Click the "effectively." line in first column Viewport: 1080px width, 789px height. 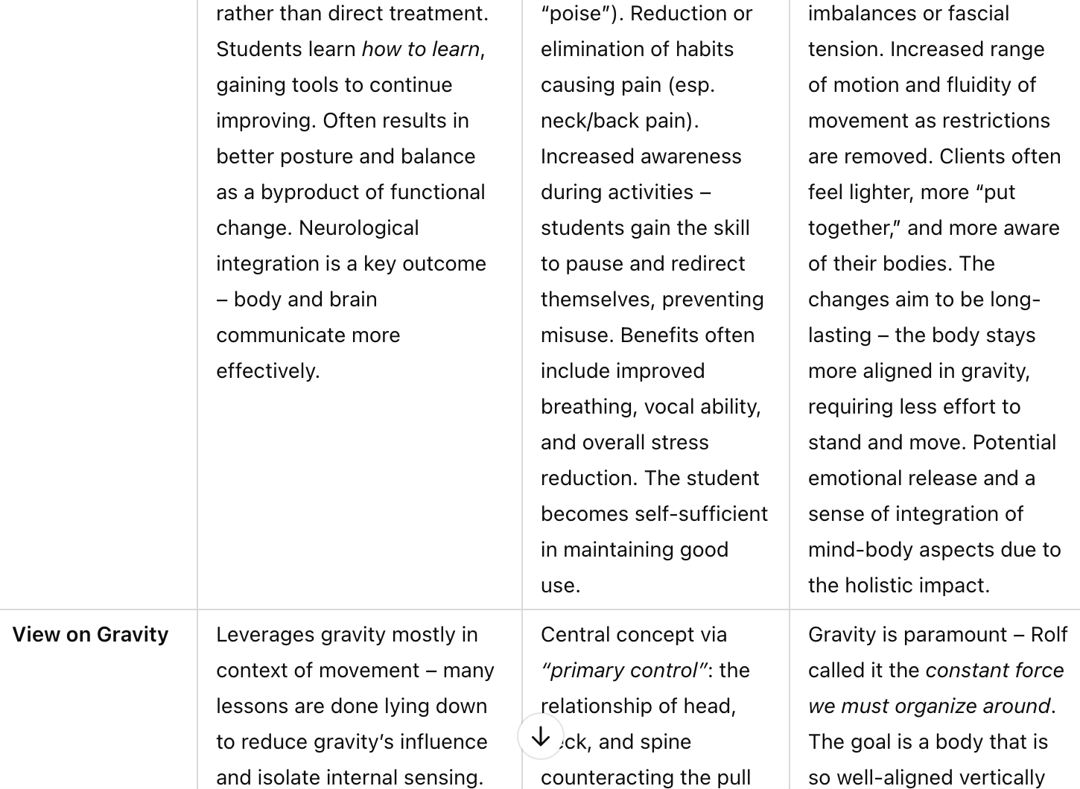[268, 371]
